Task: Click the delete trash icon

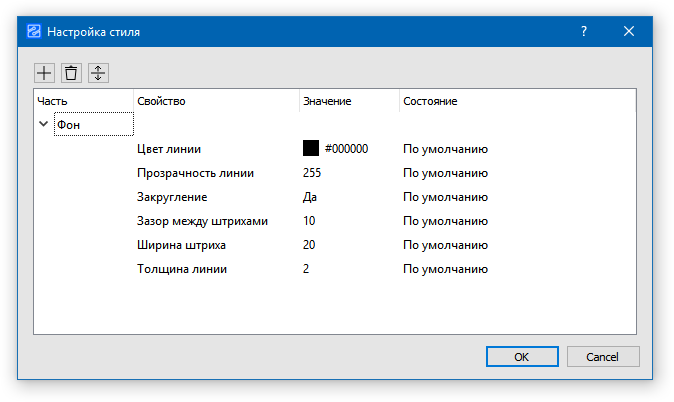Action: pyautogui.click(x=71, y=72)
